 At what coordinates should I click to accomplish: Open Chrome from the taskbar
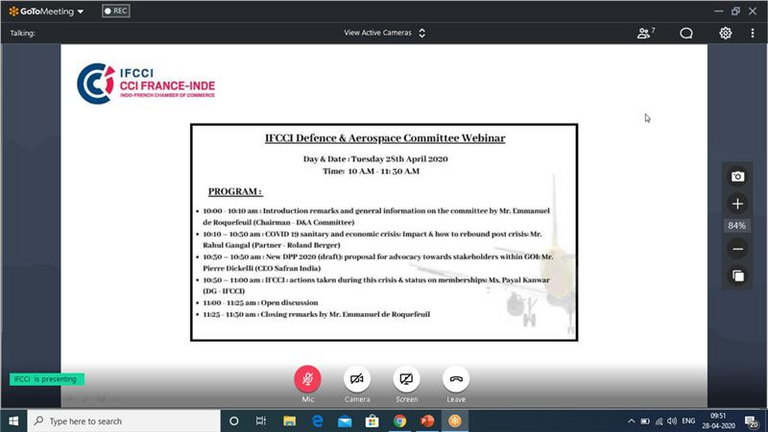pyautogui.click(x=399, y=421)
